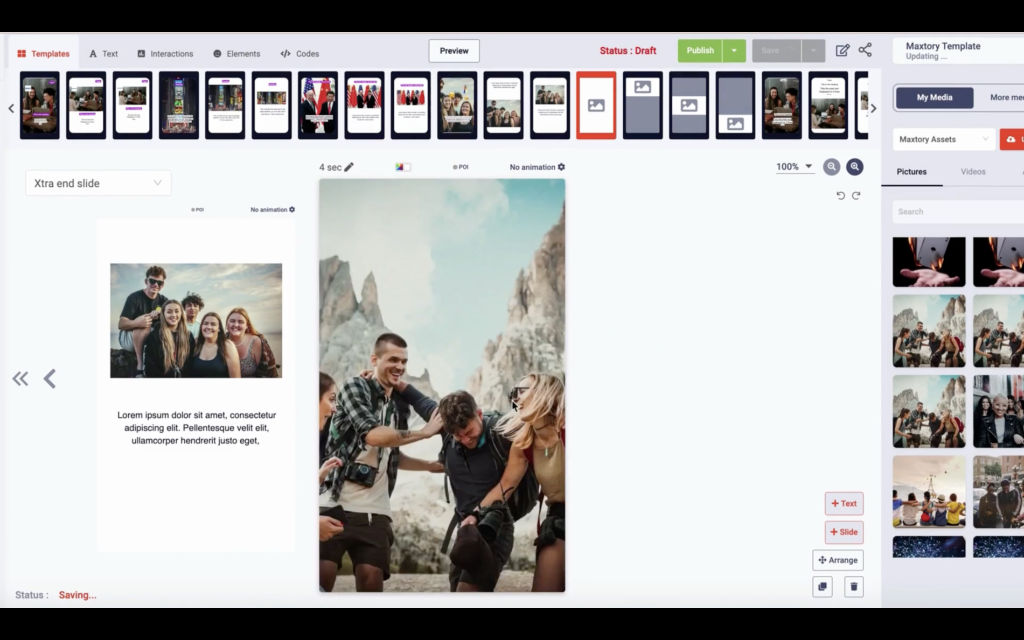The width and height of the screenshot is (1024, 640).
Task: Open the Elements tab
Action: pos(236,54)
